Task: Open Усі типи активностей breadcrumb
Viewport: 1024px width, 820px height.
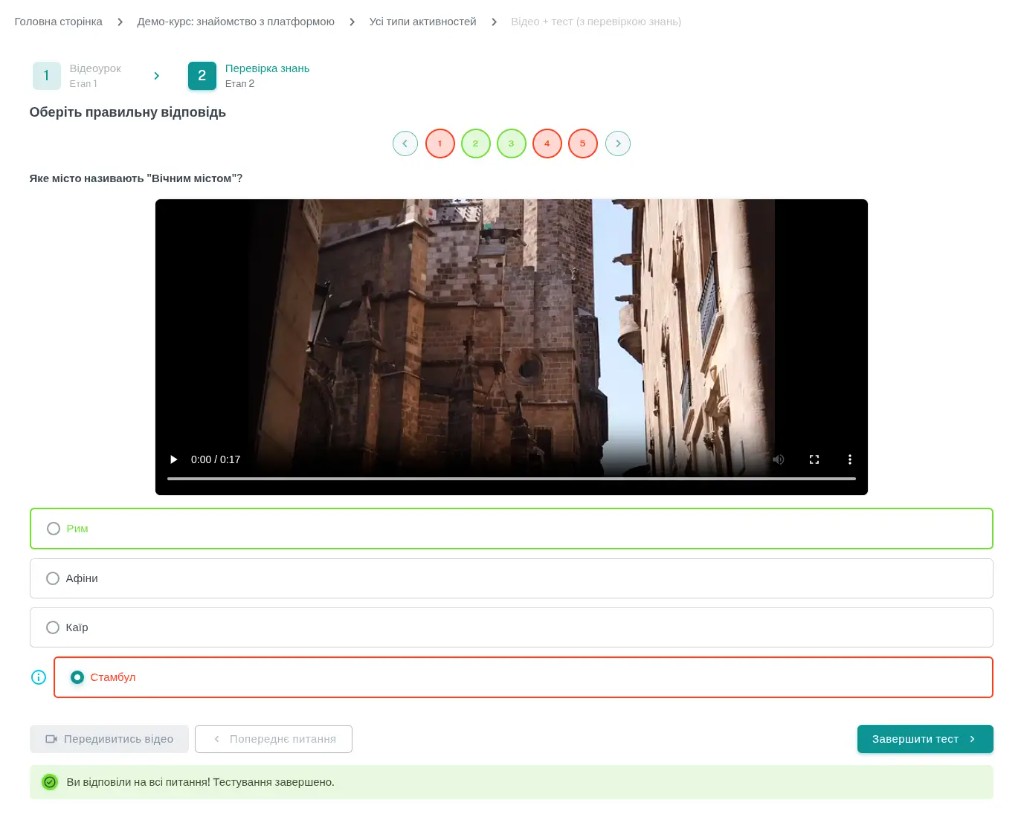Action: tap(423, 22)
